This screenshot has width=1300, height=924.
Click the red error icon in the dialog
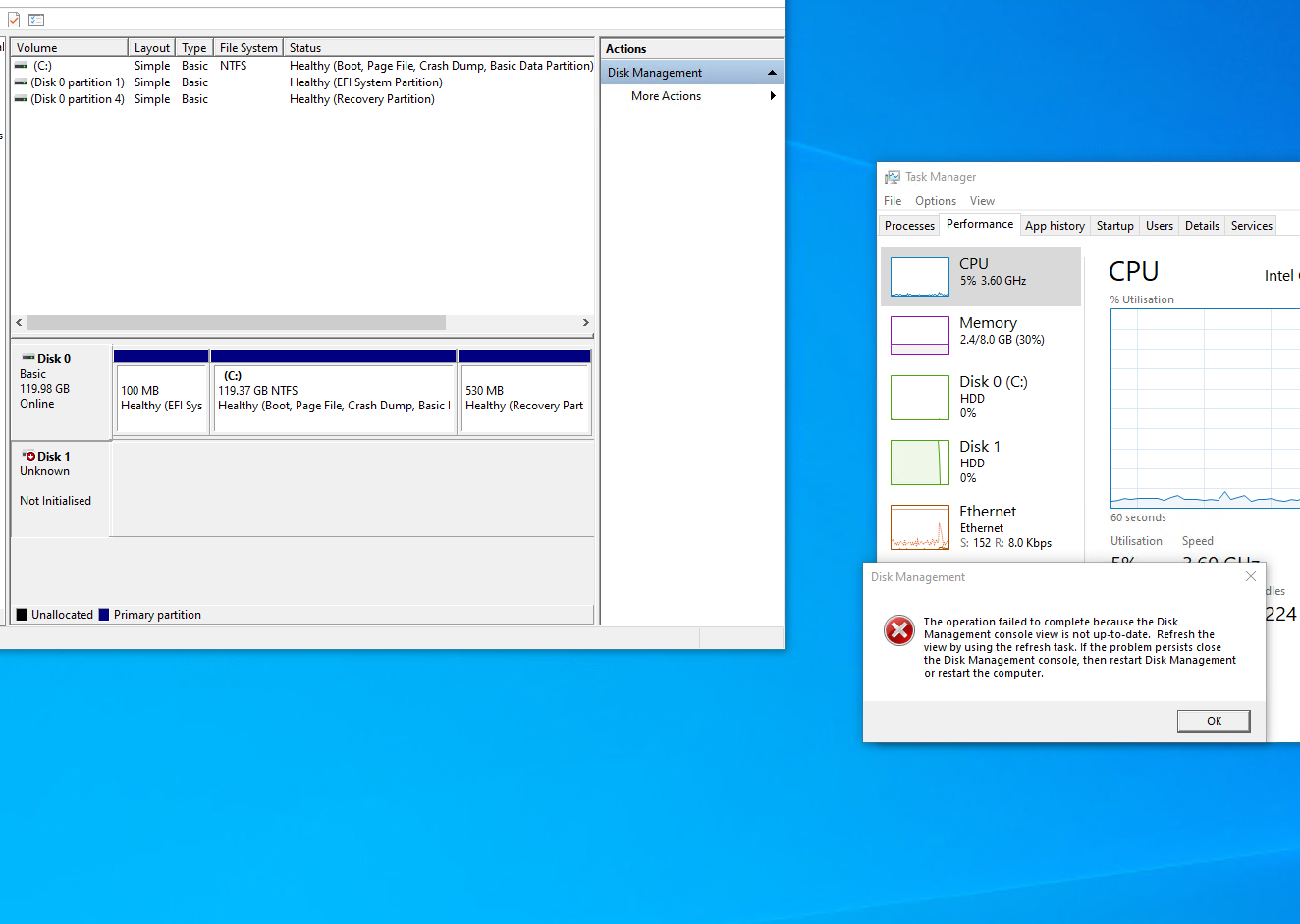[x=898, y=630]
